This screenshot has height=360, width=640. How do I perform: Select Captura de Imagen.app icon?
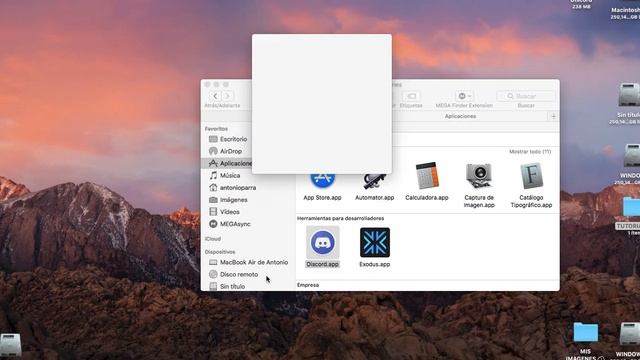coord(479,176)
